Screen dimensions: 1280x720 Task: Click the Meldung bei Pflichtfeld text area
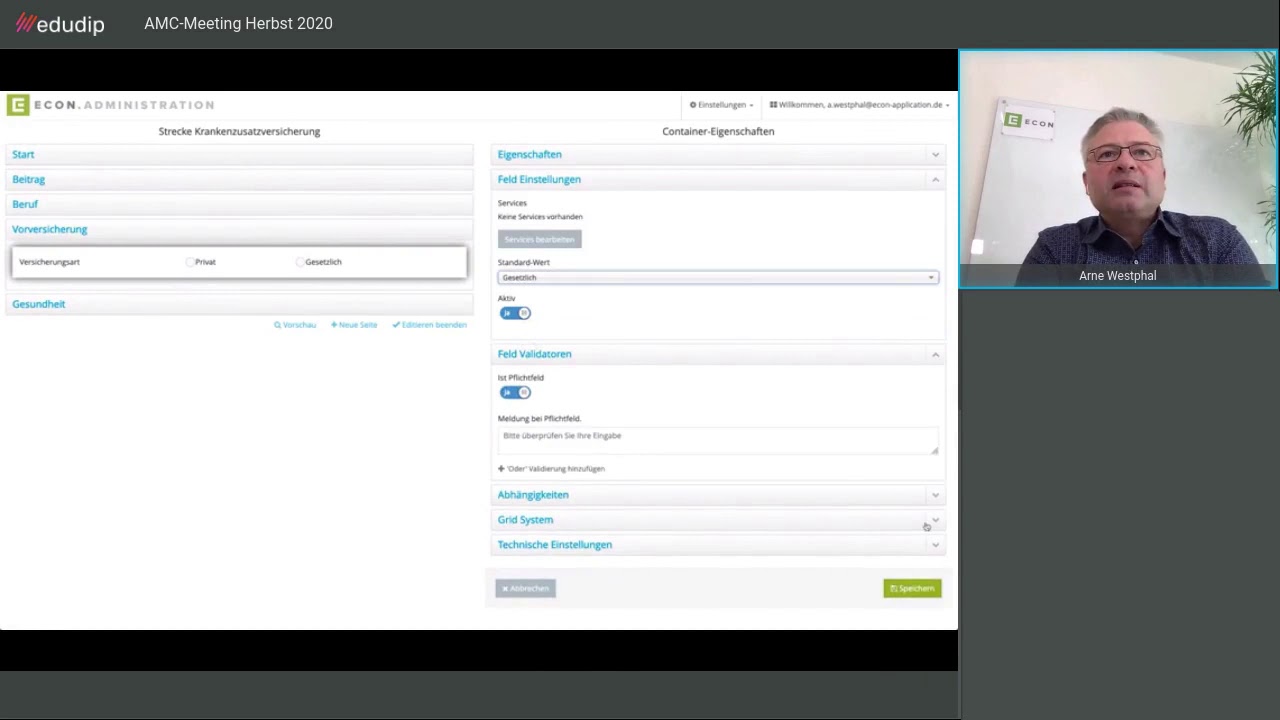tap(718, 441)
